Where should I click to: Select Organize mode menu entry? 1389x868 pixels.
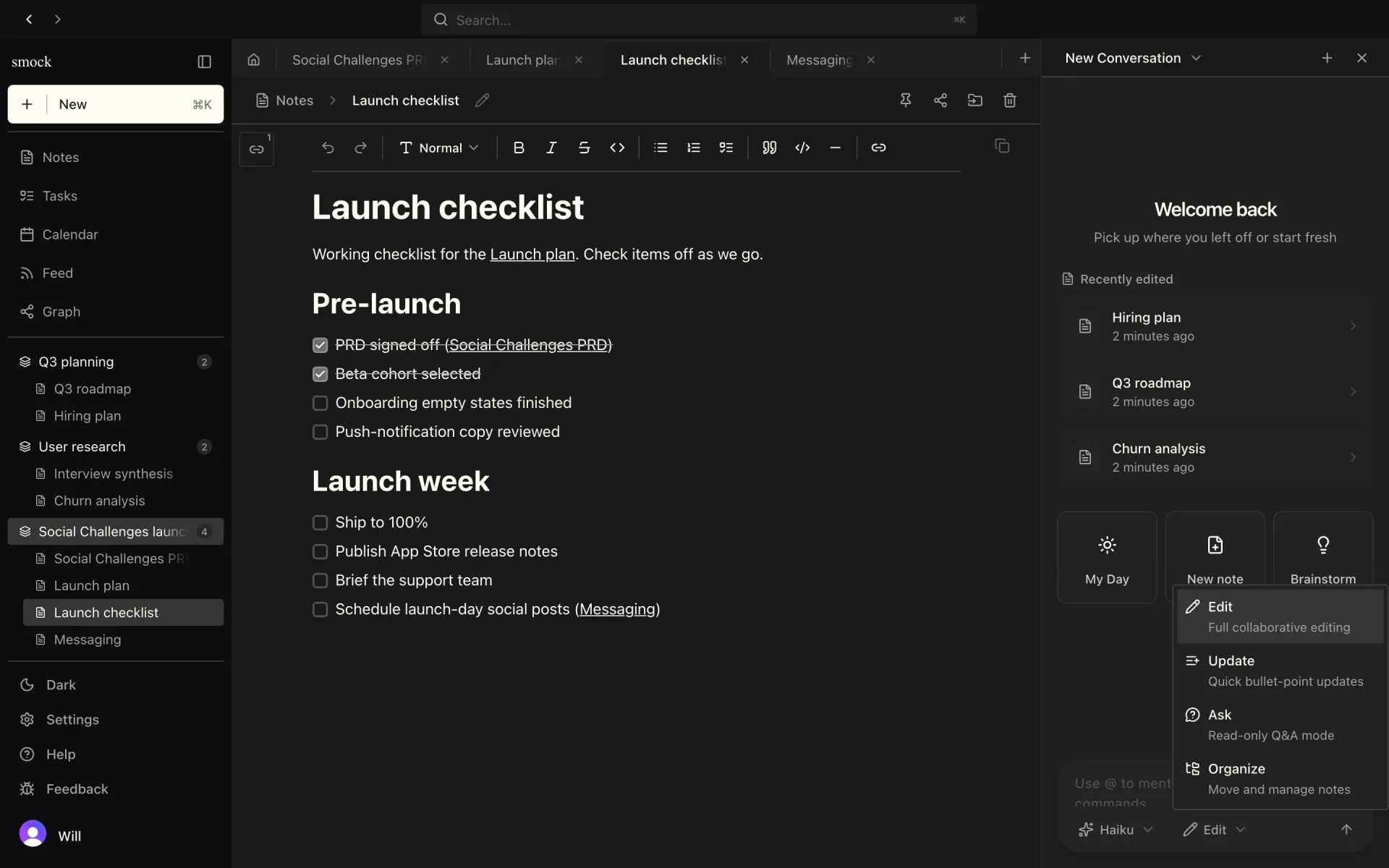[1280, 778]
